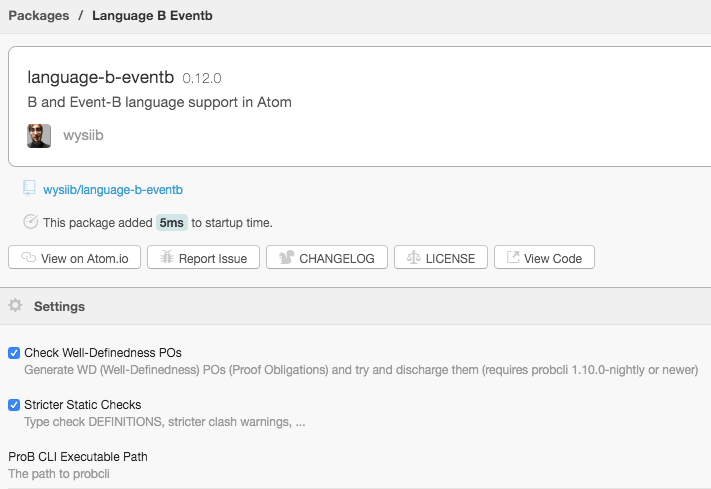
Task: Select the Language B Eventb breadcrumb
Action: click(152, 16)
